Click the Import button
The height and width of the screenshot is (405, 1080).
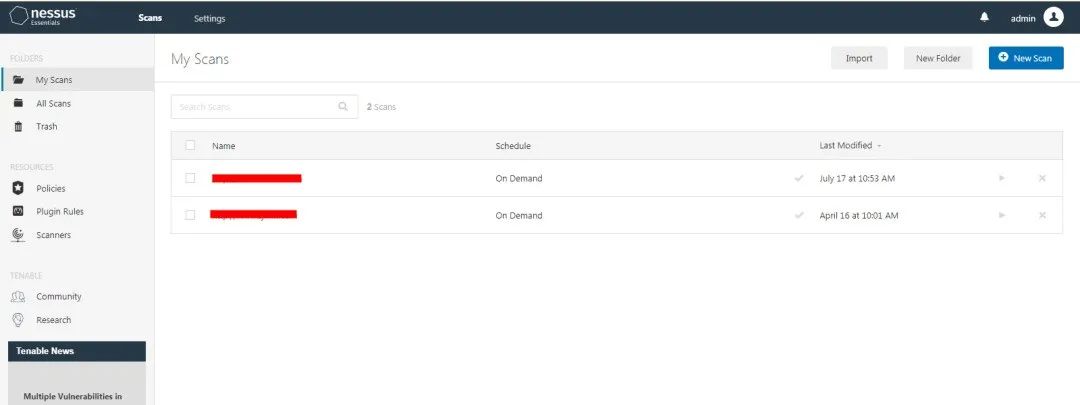coord(859,58)
